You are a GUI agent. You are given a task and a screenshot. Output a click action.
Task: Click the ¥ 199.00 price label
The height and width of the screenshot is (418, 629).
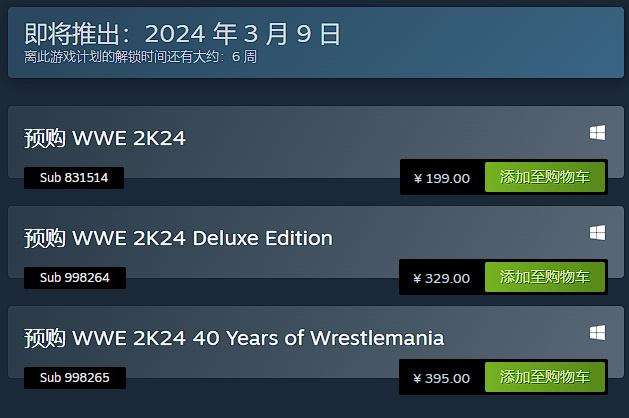(x=442, y=178)
